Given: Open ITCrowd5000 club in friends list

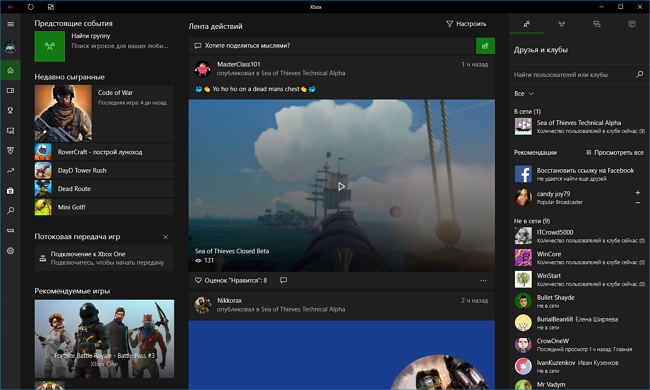Looking at the screenshot, I should (579, 236).
